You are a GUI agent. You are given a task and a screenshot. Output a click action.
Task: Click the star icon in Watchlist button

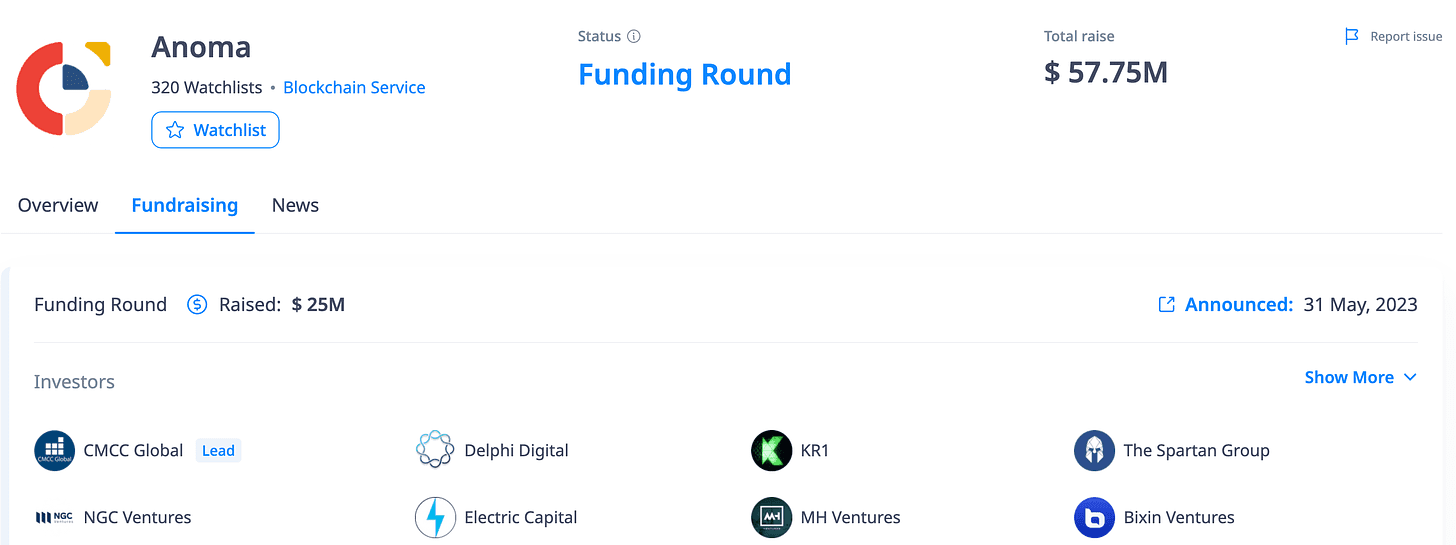click(175, 130)
